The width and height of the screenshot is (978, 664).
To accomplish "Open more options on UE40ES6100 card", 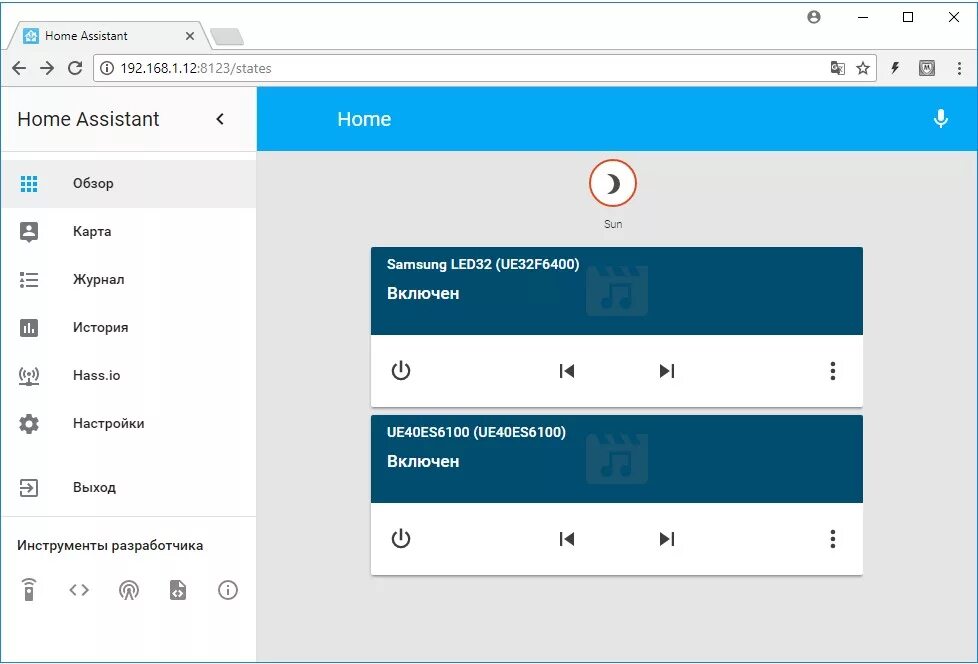I will 833,539.
